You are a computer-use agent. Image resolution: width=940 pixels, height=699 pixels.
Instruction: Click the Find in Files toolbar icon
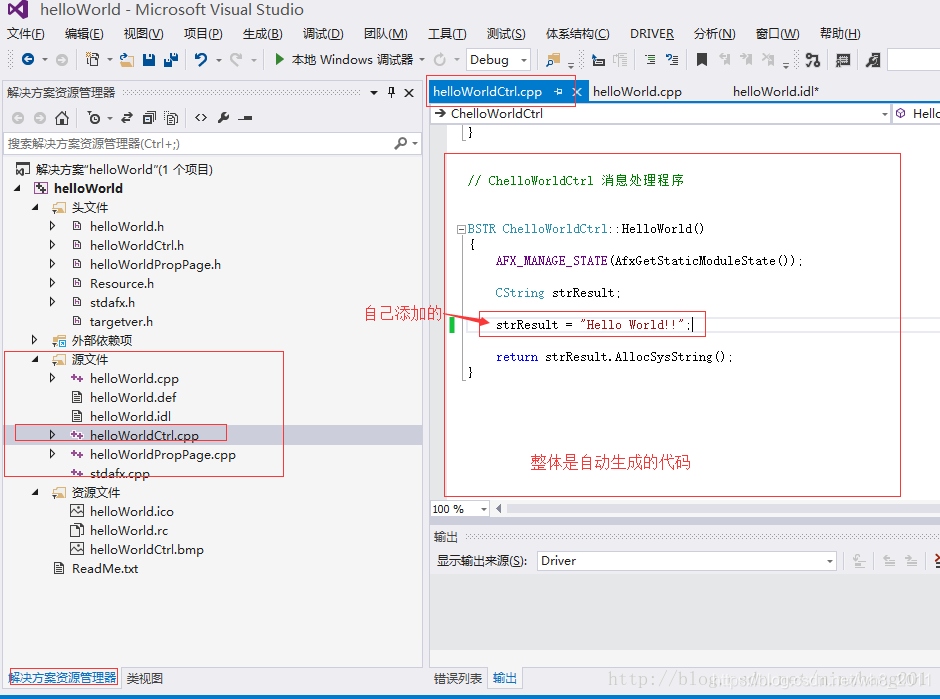pos(552,59)
